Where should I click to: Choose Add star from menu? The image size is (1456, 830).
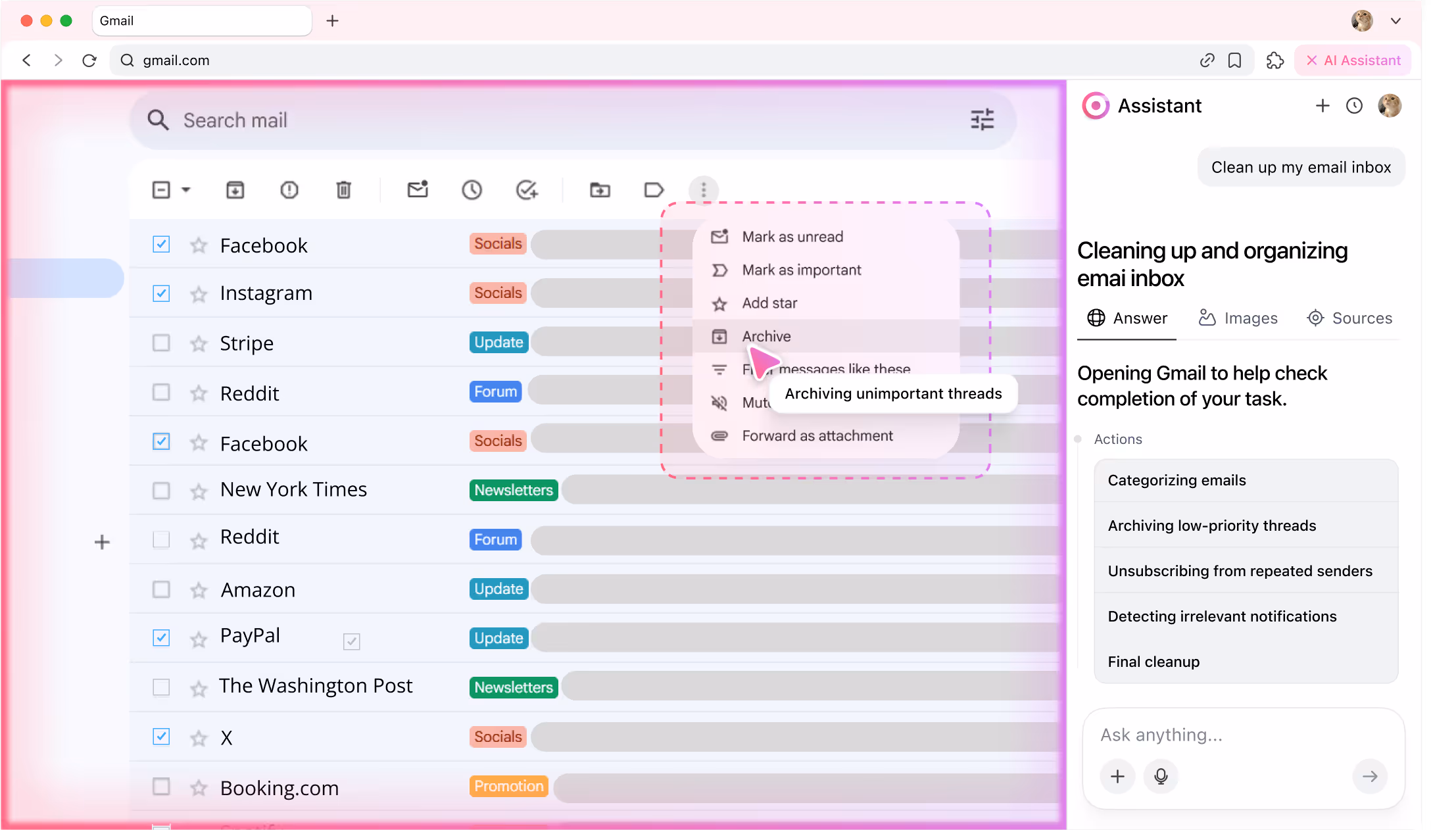826,303
